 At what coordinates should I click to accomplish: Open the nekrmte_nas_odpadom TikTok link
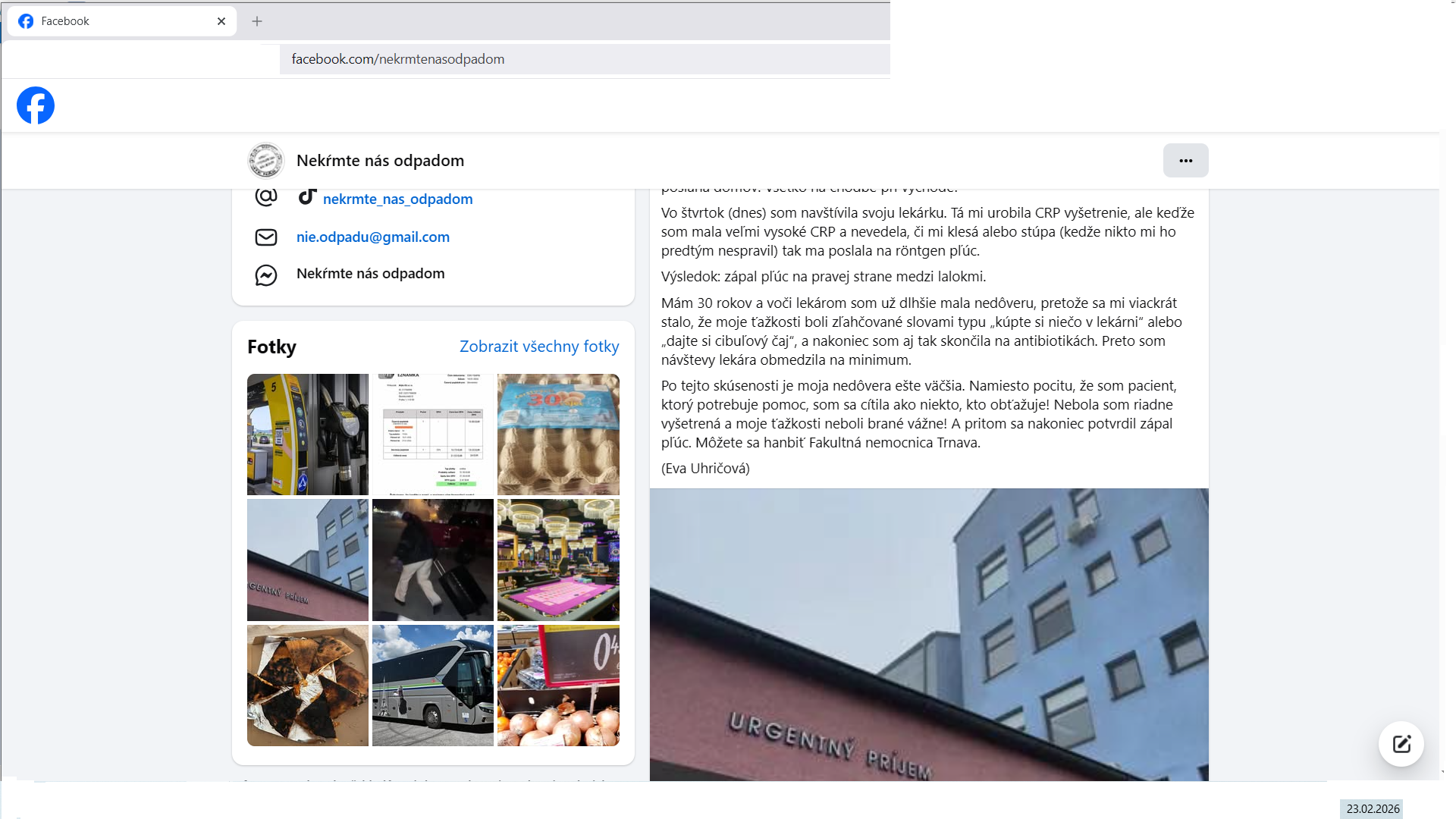pos(397,199)
